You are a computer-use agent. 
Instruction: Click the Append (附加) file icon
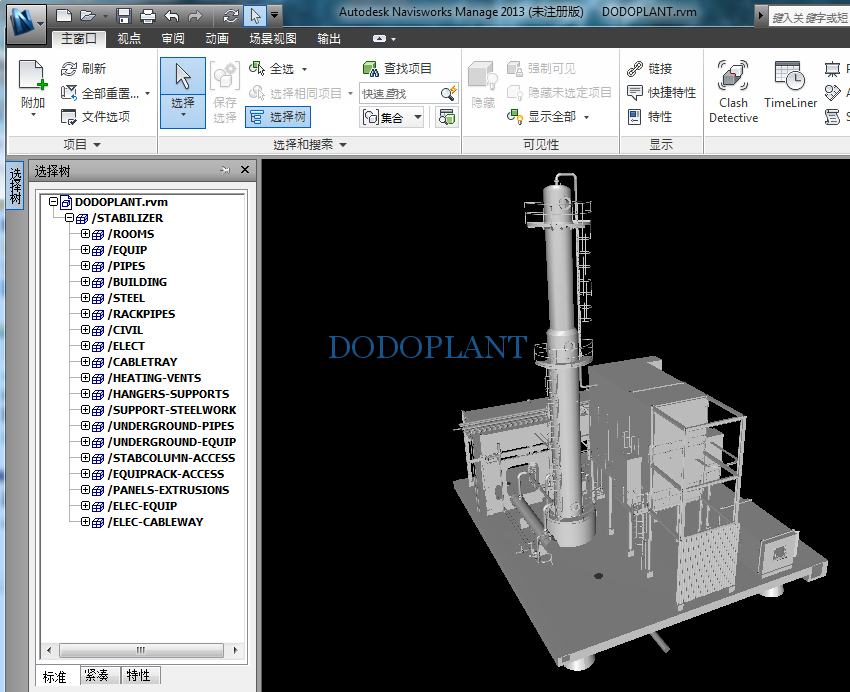[33, 76]
